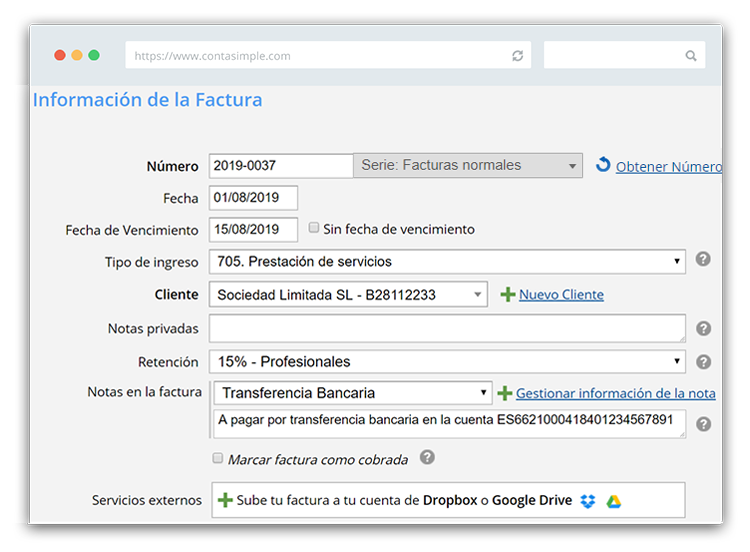The image size is (750, 552).
Task: Click the Notas en la factura label
Action: coord(144,392)
